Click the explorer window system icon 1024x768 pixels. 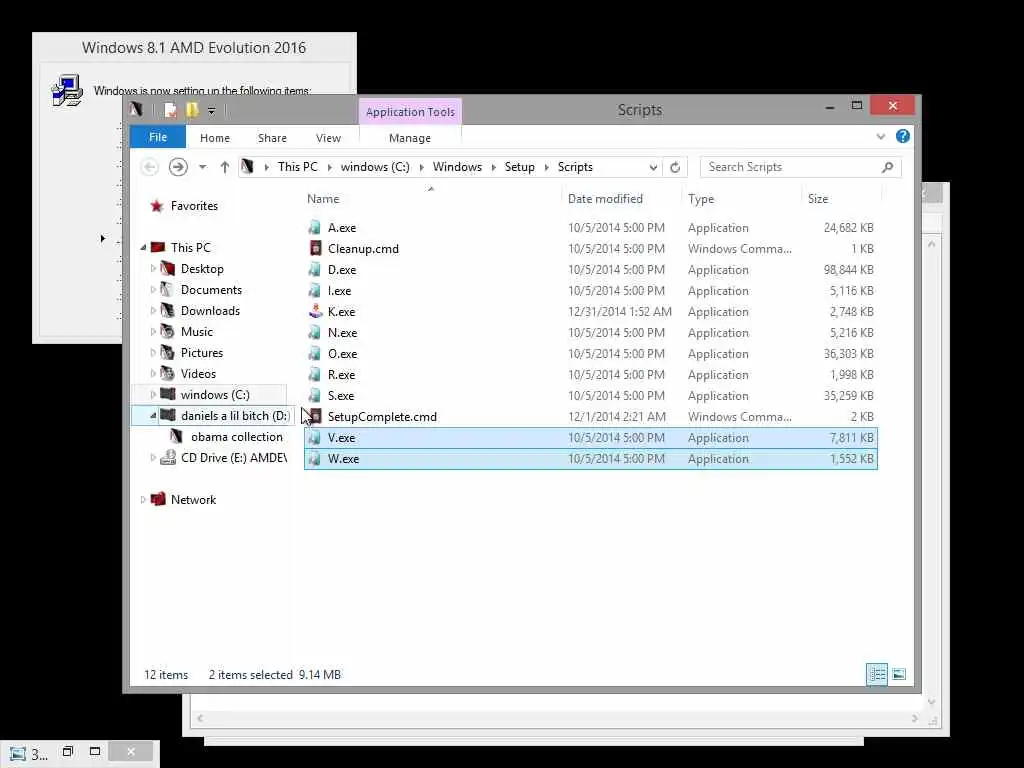click(136, 110)
